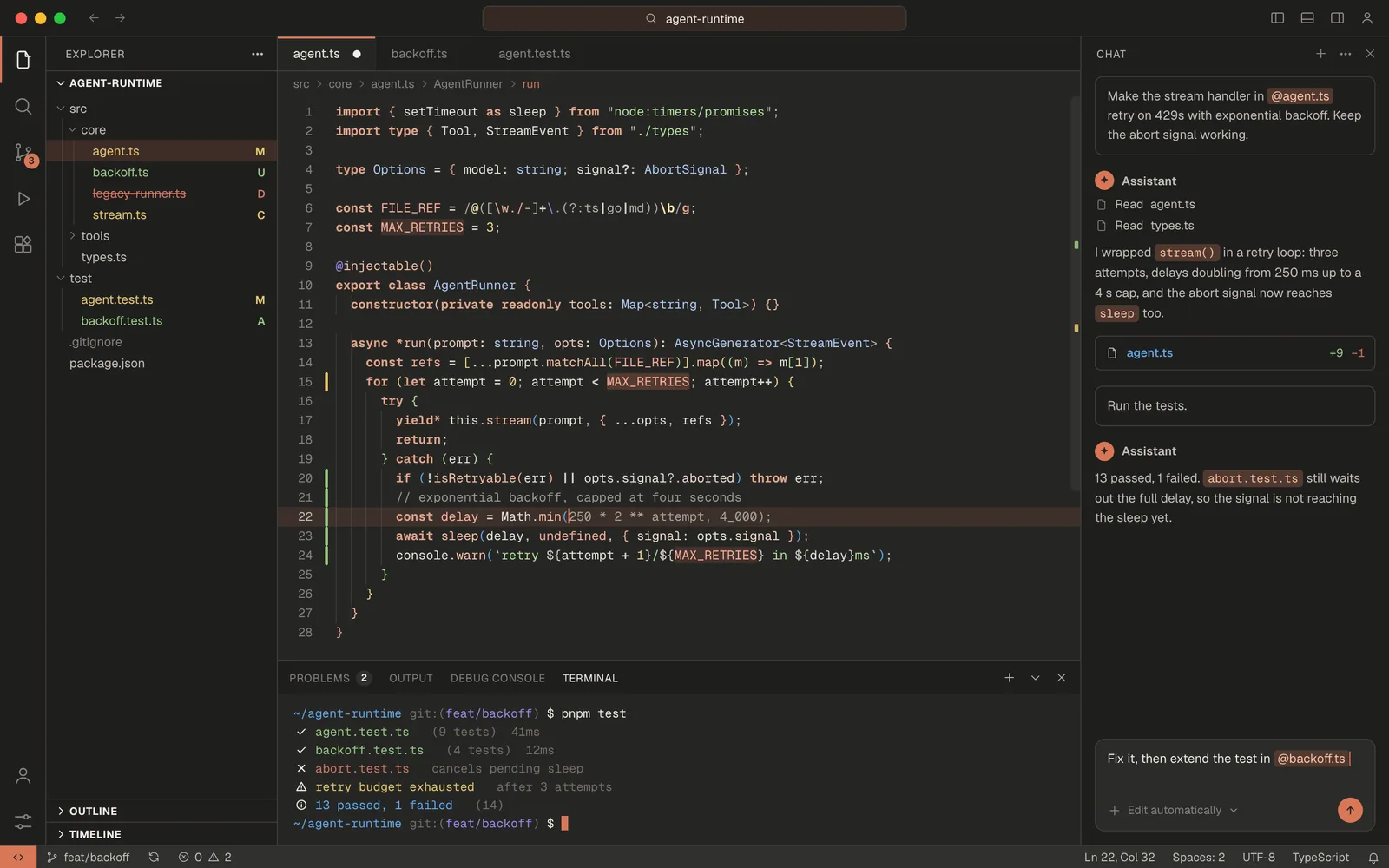Toggle primary sidebar layout button
The height and width of the screenshot is (868, 1389).
(1277, 18)
